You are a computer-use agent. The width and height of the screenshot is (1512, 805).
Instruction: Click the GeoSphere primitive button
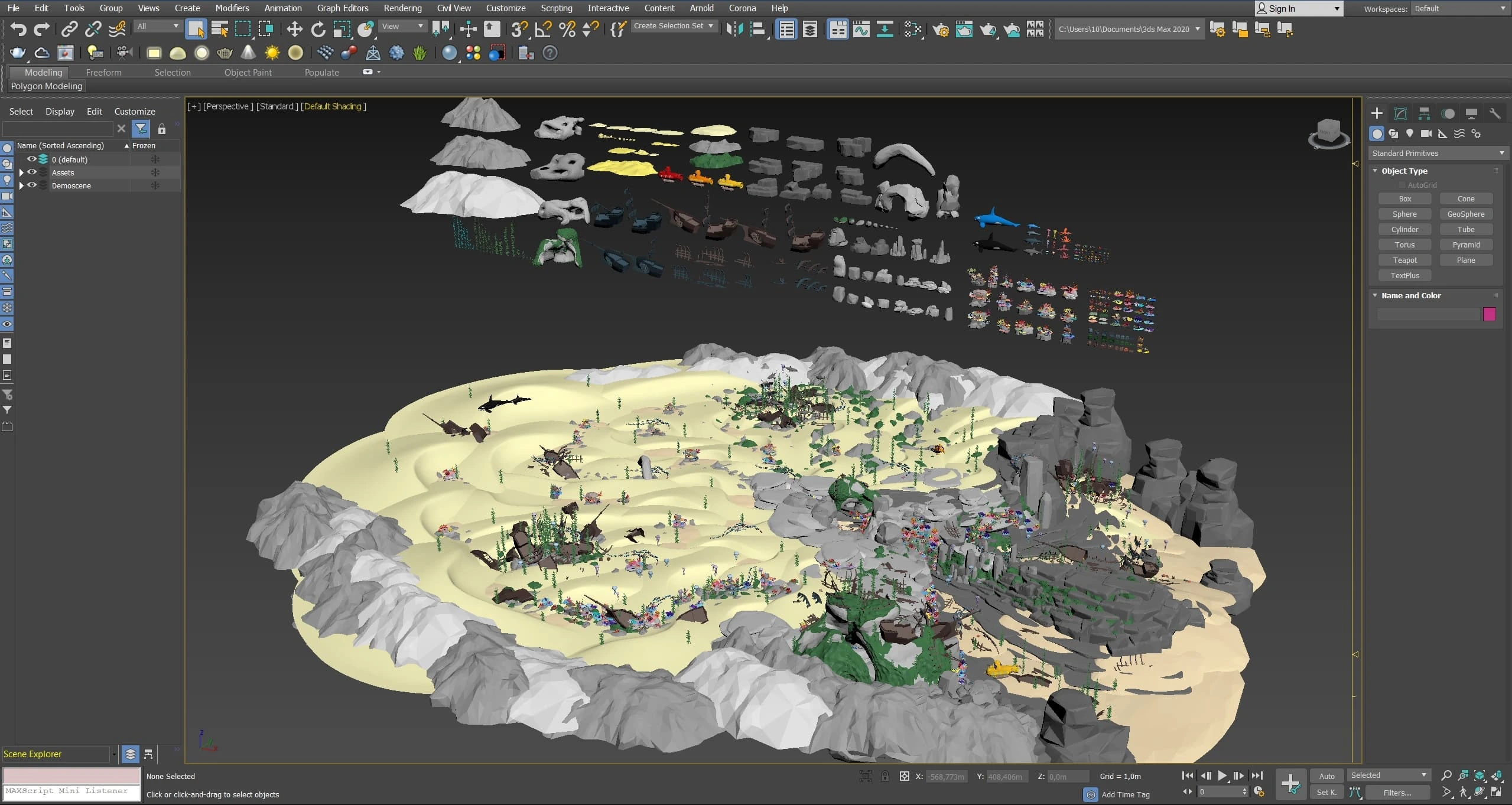click(x=1465, y=214)
